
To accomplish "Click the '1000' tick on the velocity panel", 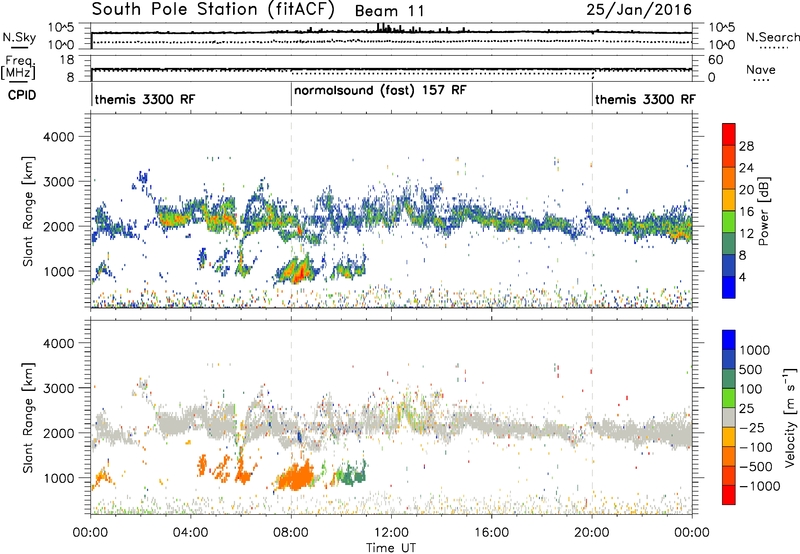I will coord(58,478).
